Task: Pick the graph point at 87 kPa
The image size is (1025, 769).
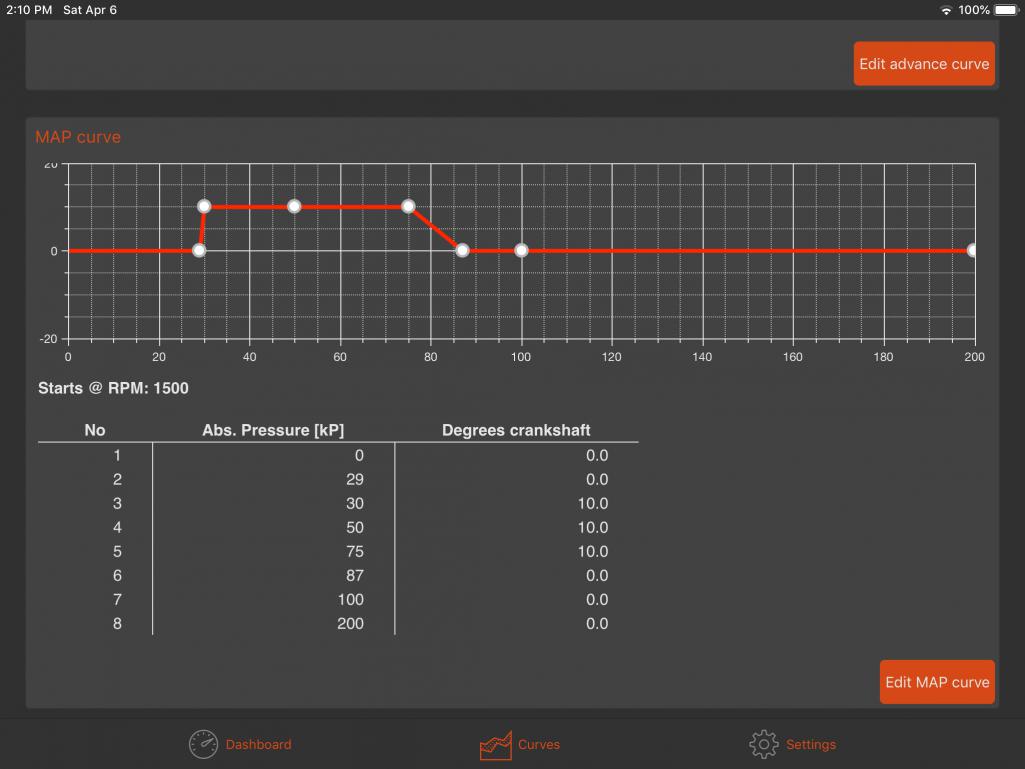Action: pos(462,250)
